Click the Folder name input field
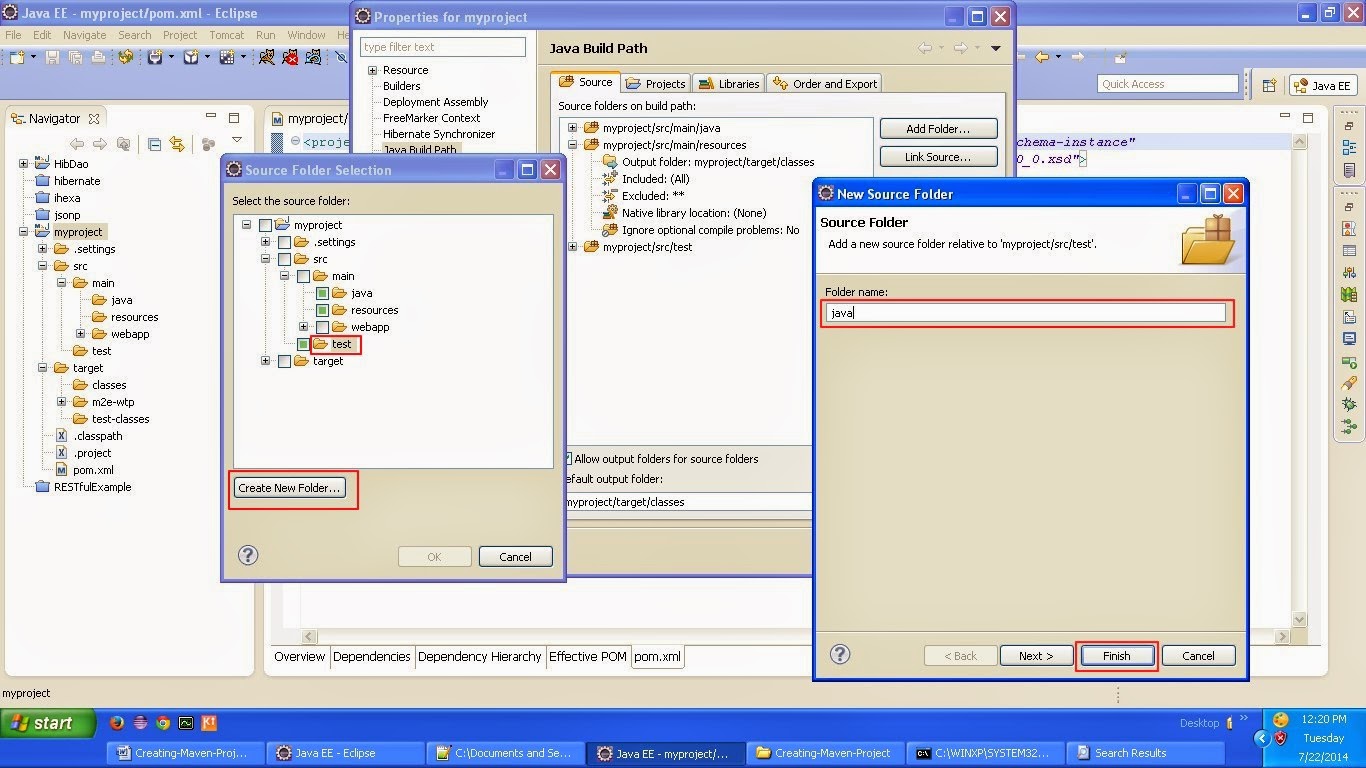 point(1026,313)
